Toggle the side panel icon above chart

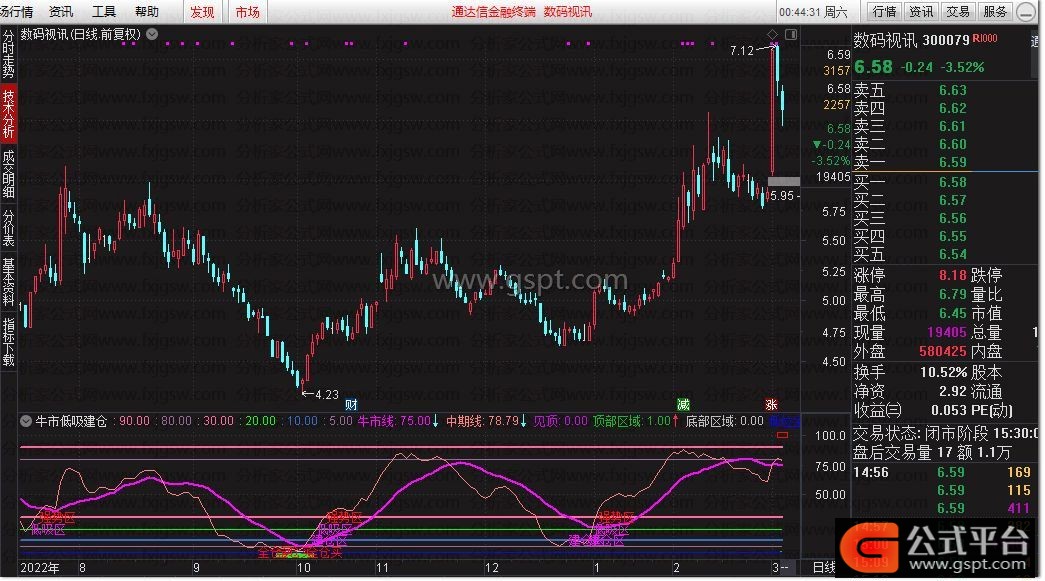pyautogui.click(x=791, y=35)
